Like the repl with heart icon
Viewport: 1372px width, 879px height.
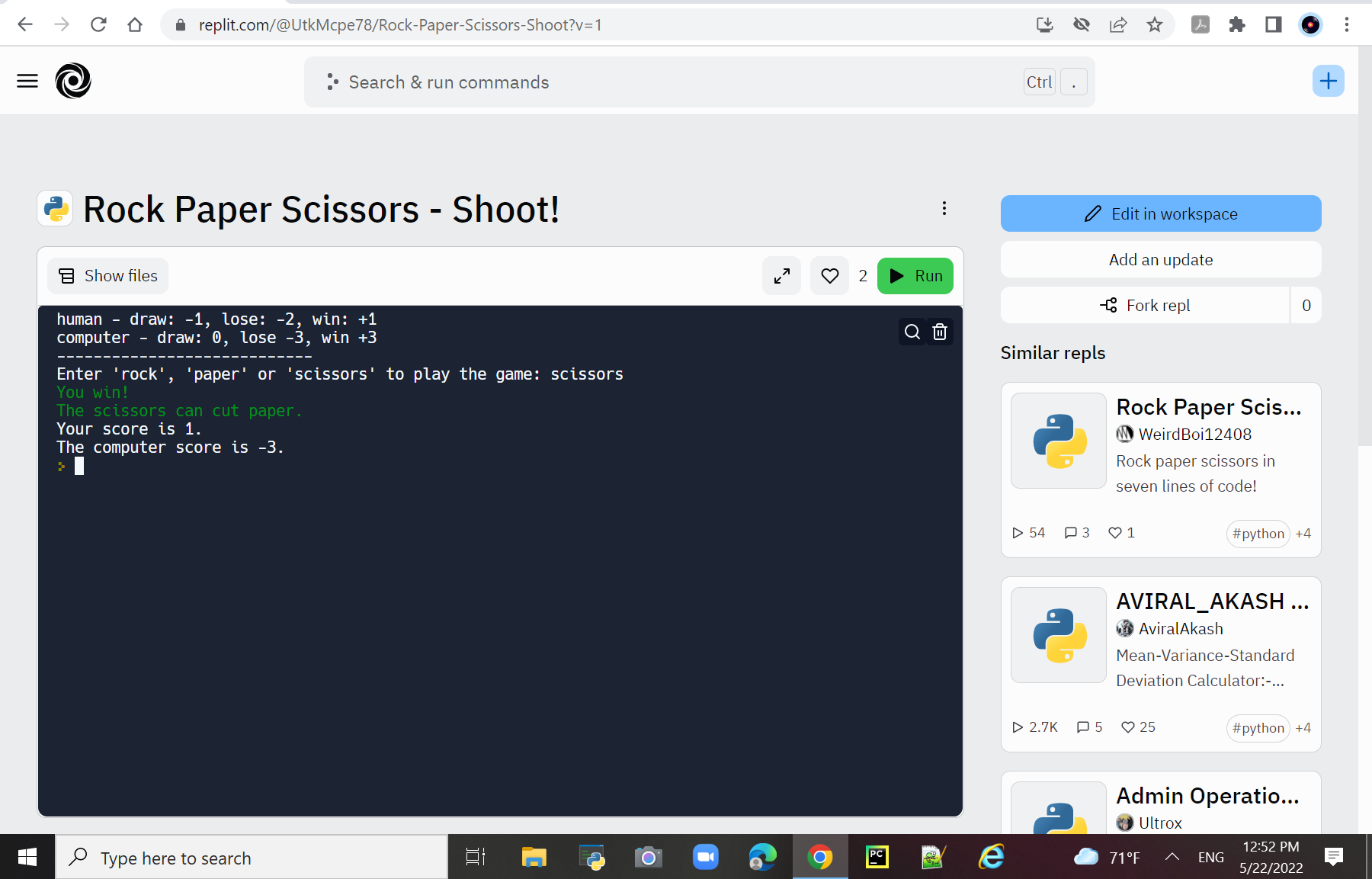pos(830,276)
